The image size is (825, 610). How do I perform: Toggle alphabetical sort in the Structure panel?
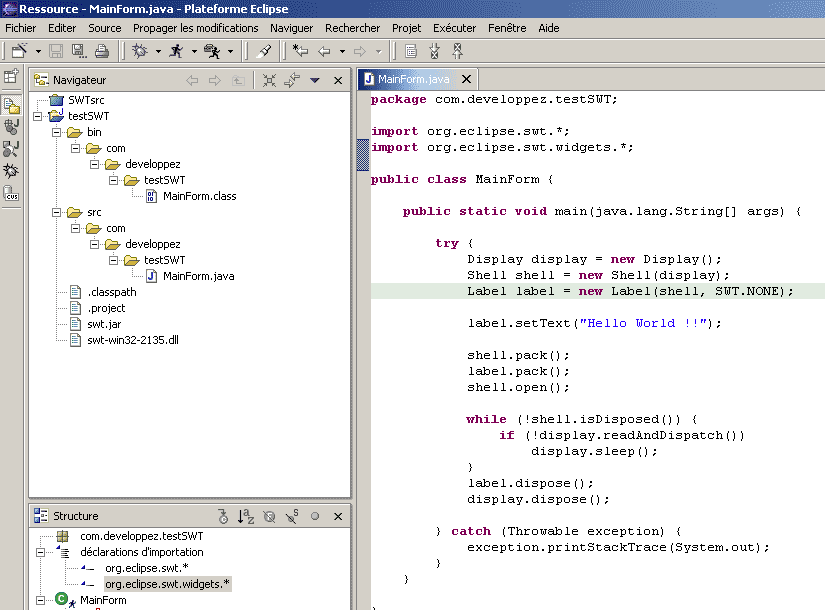tap(246, 516)
